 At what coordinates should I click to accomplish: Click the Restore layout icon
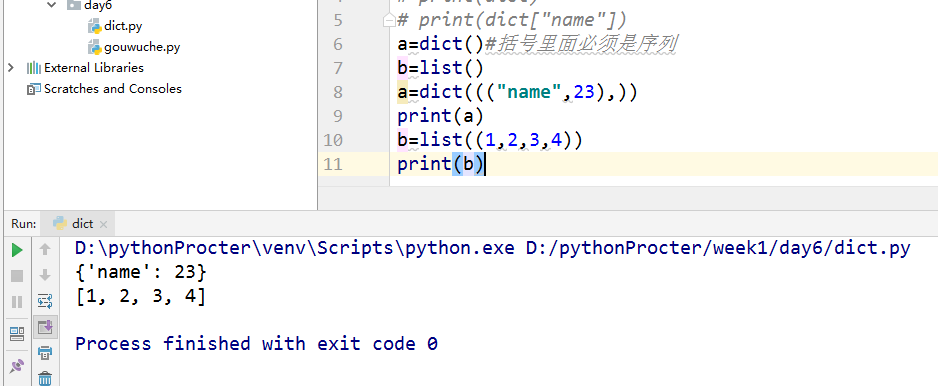pos(17,333)
